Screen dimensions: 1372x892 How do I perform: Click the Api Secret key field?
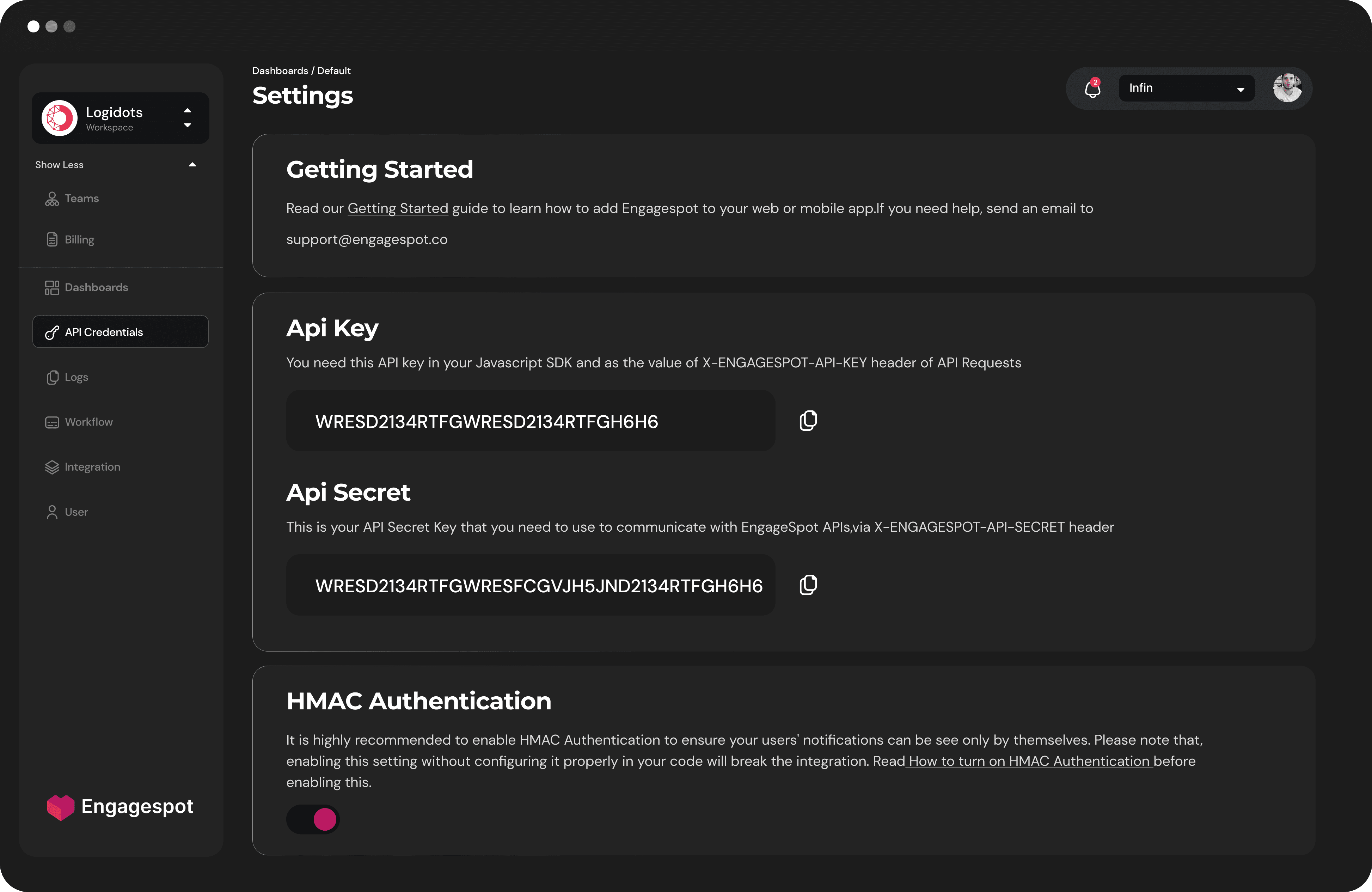coord(530,585)
